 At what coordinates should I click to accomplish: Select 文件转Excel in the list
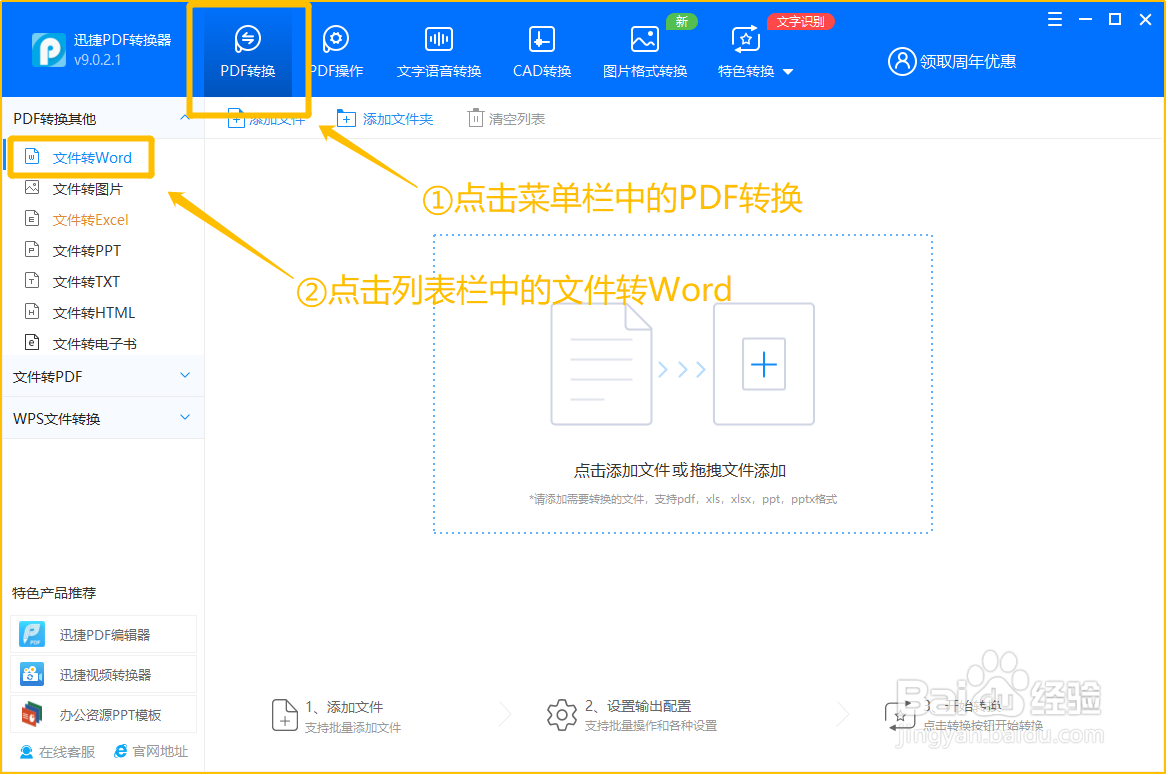click(90, 220)
